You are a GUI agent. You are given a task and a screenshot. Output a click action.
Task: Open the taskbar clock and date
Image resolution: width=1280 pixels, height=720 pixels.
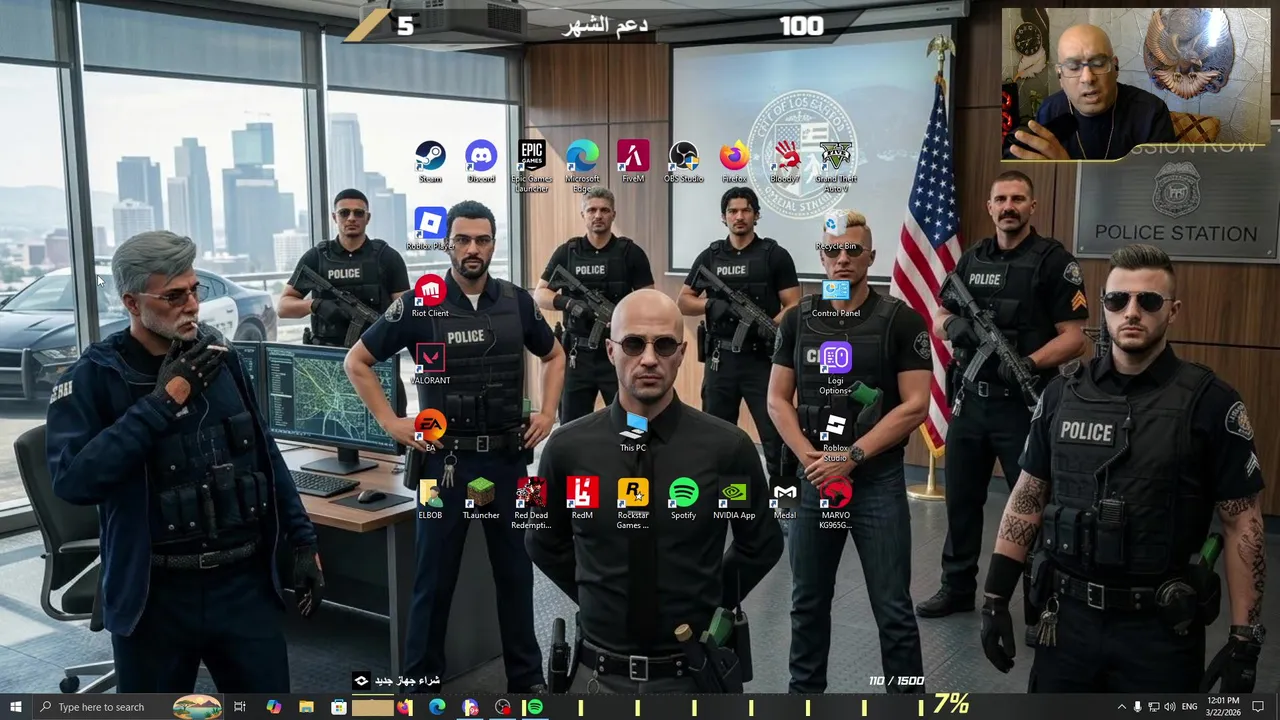click(x=1223, y=707)
